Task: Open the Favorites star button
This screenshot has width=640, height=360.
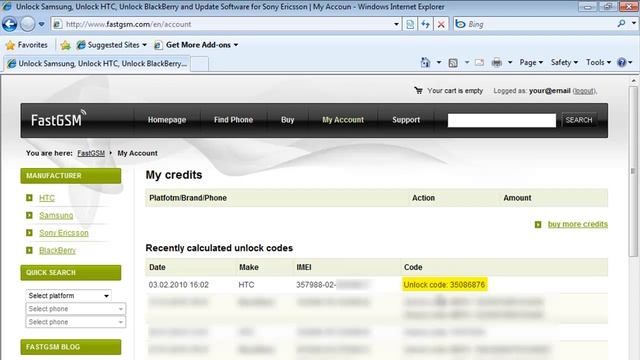Action: (27, 45)
